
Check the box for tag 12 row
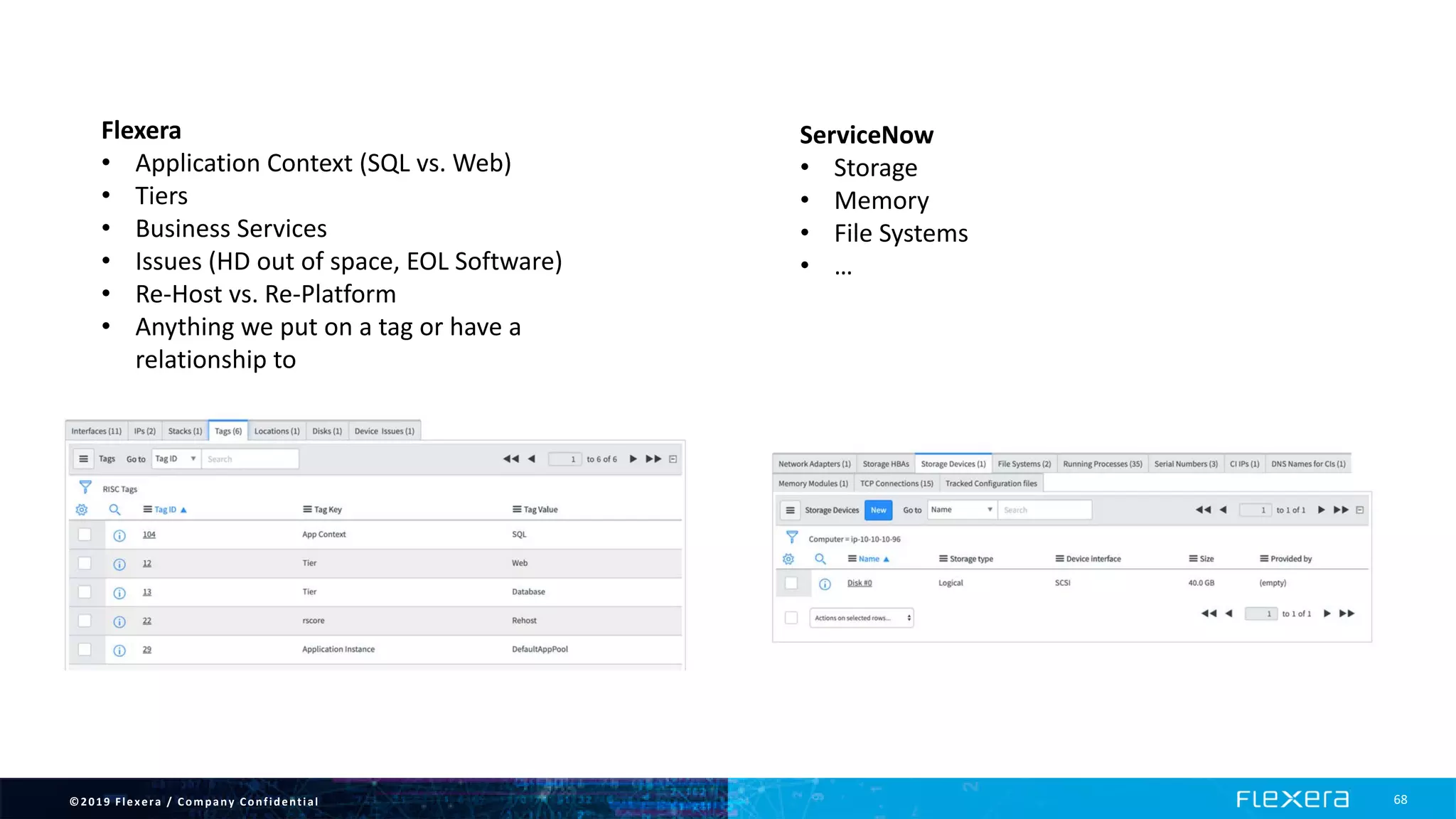85,563
